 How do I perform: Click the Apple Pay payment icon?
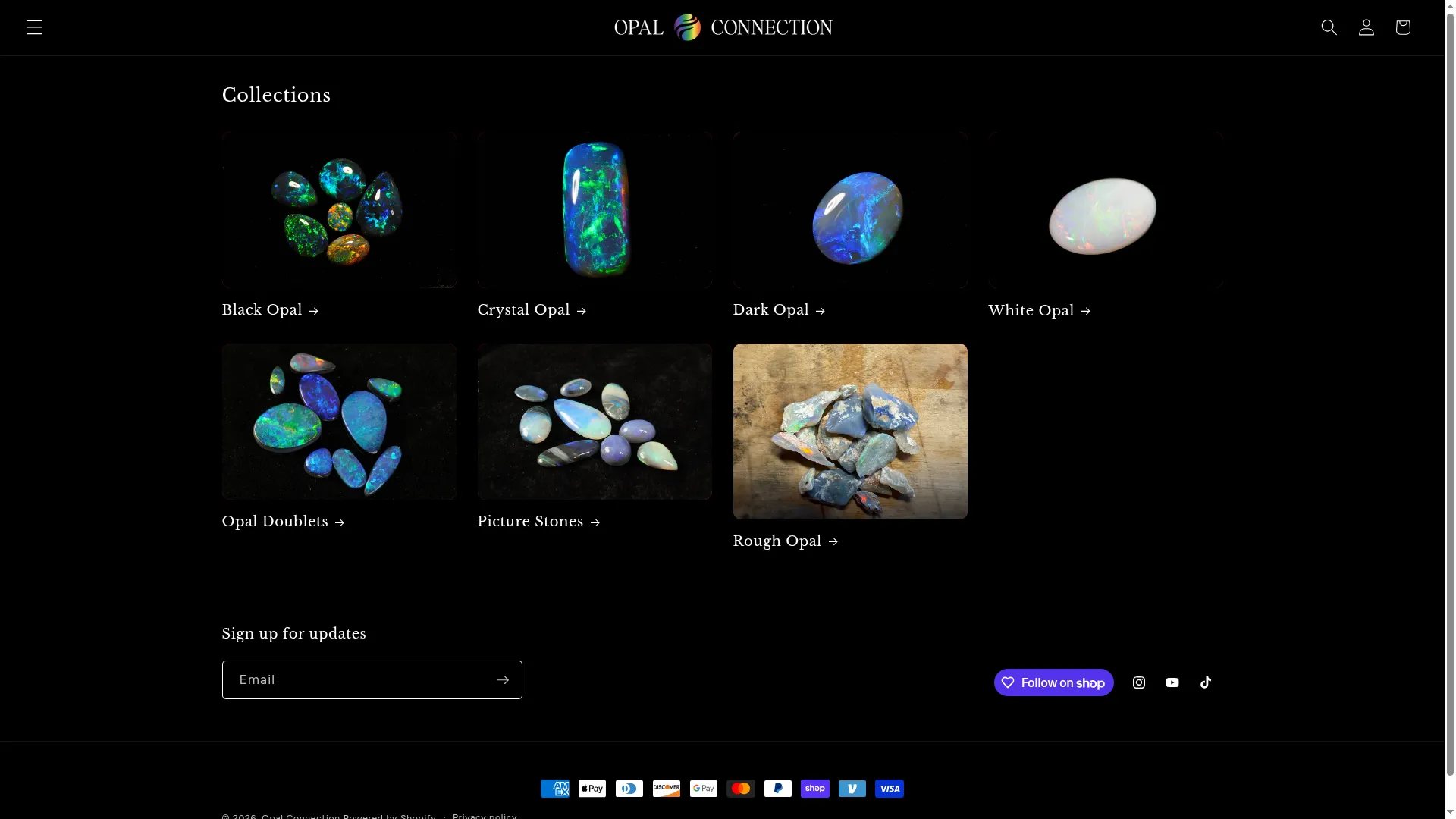pyautogui.click(x=592, y=789)
